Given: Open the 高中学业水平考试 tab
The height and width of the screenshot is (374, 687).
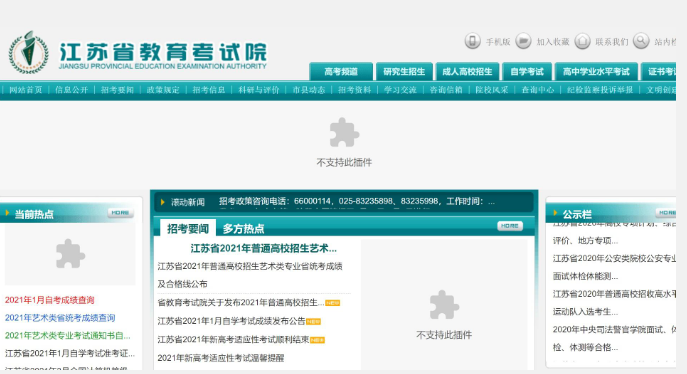Looking at the screenshot, I should [x=596, y=72].
